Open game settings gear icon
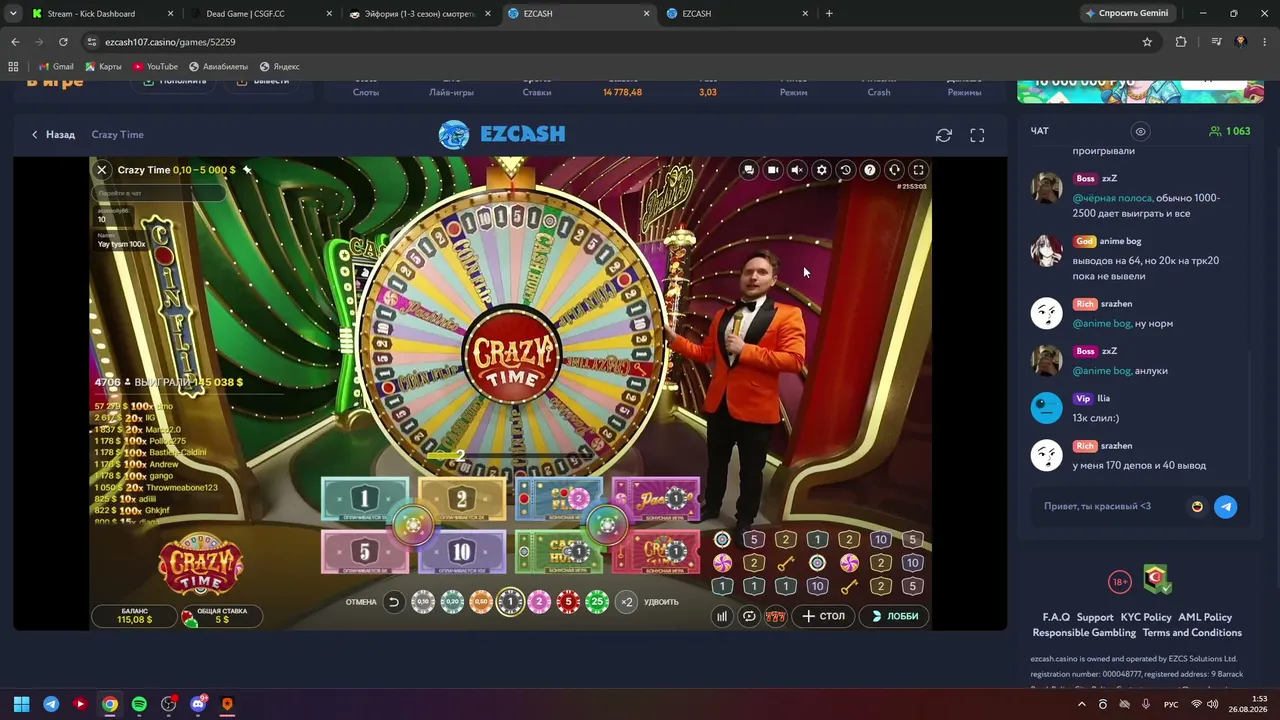Screen dimensions: 1280x720 [822, 170]
